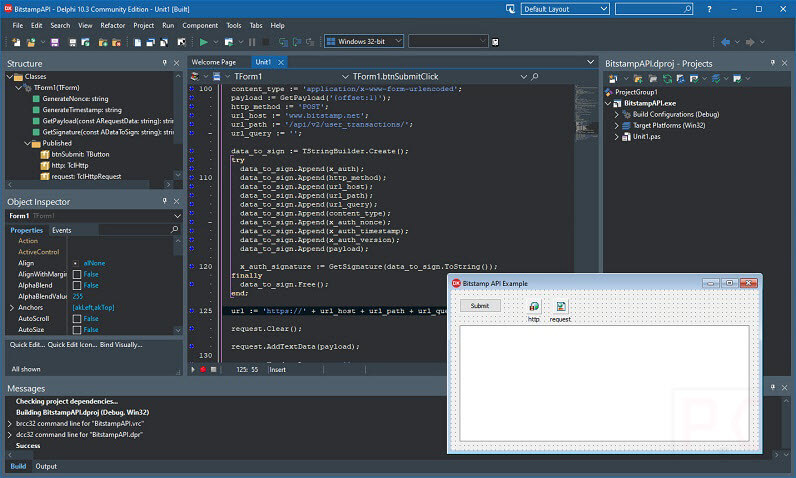Open the Windows 32-bit platform dropdown

click(364, 42)
